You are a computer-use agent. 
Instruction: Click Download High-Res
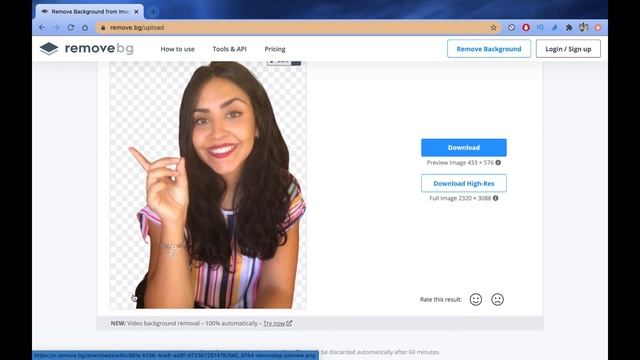(464, 183)
